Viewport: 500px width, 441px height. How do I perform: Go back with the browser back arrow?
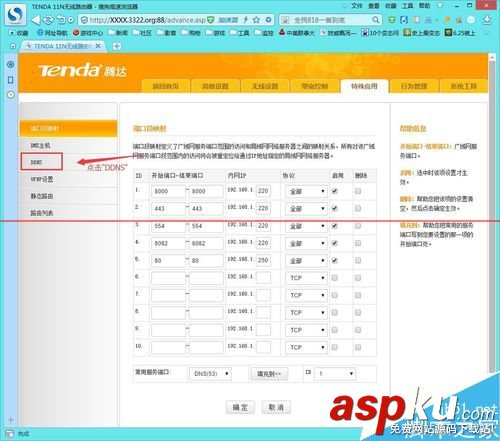click(36, 20)
